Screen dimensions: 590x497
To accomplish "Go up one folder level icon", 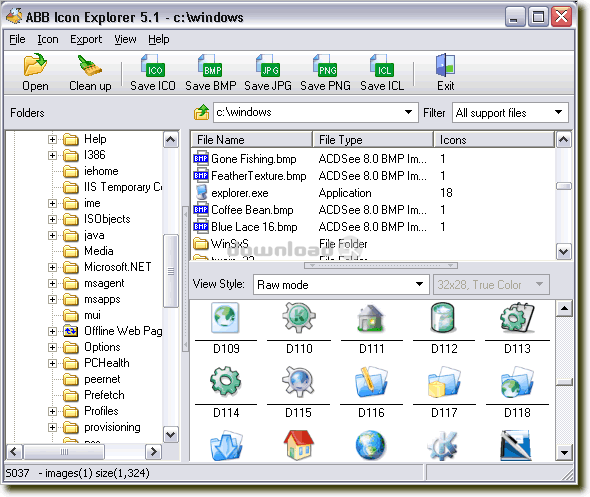I will [202, 112].
